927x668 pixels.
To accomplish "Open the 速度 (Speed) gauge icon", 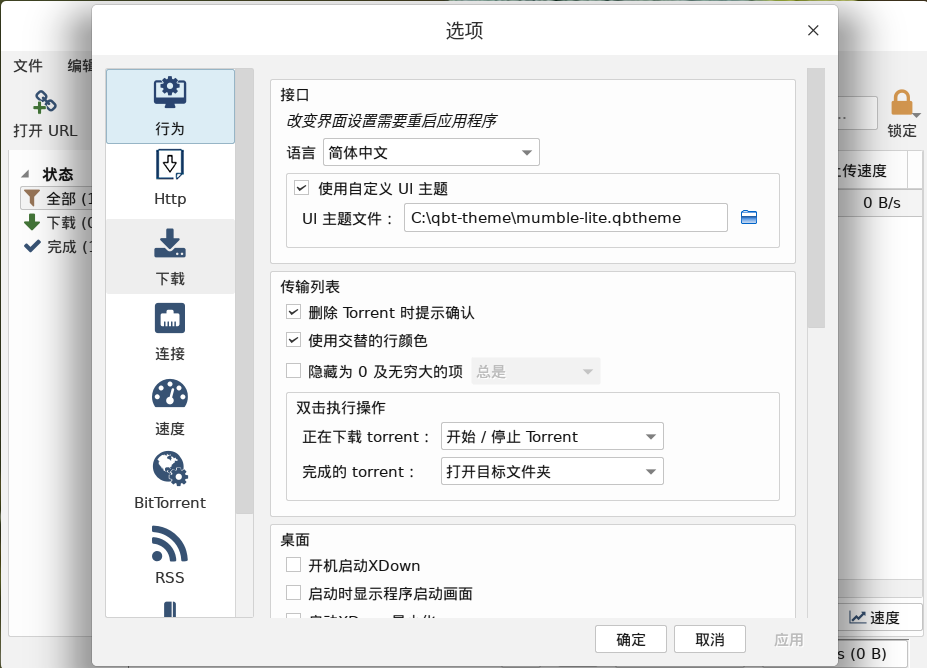I will coord(170,394).
